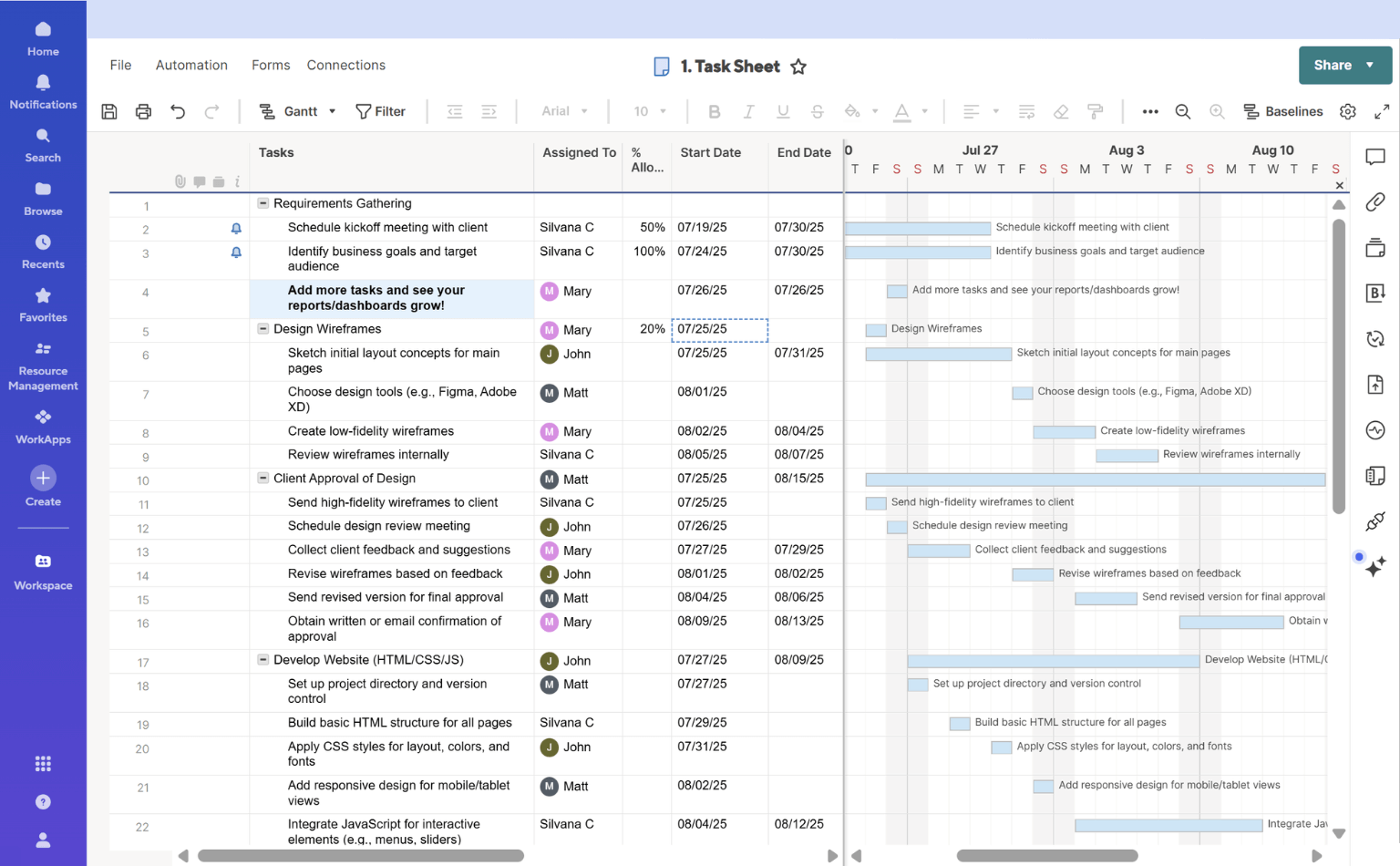Open the Attachments panel
This screenshot has height=866, width=1400.
pos(1375,202)
